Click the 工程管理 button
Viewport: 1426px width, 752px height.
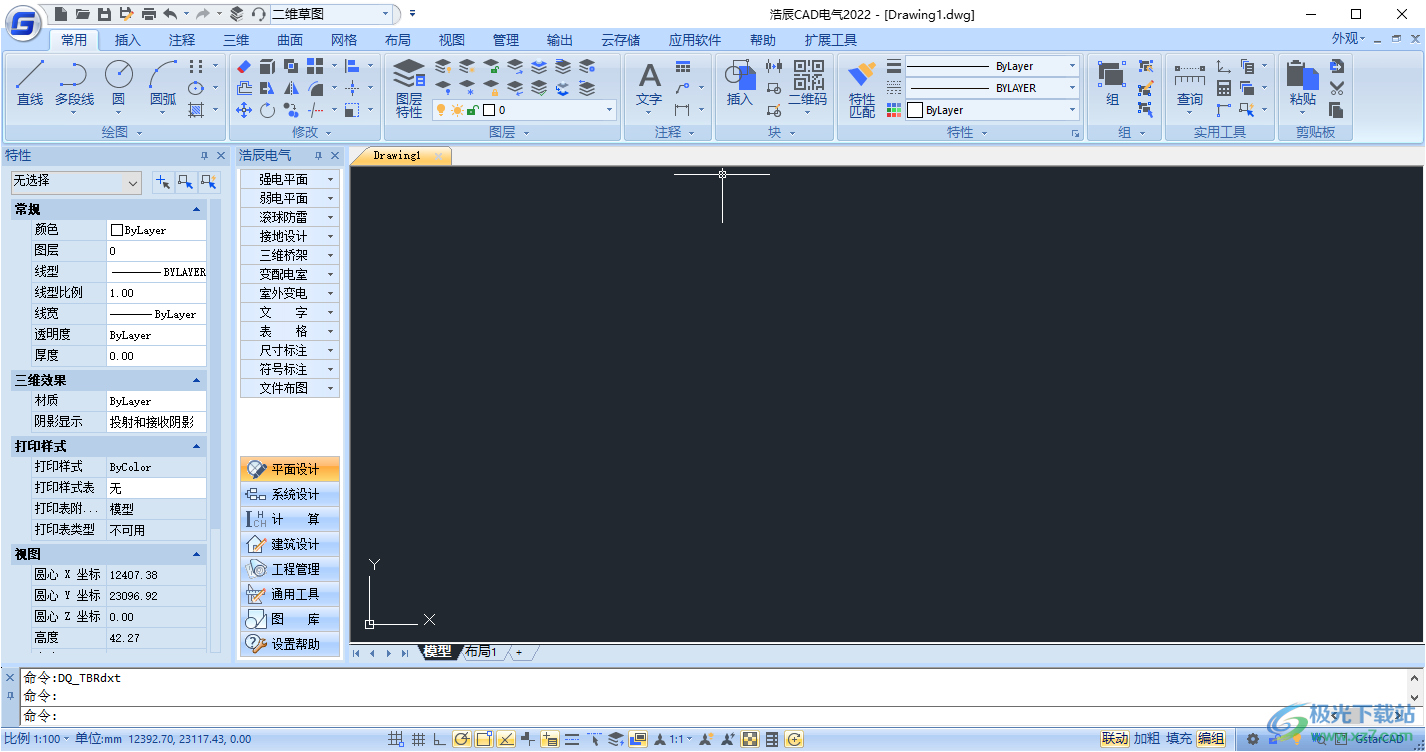(290, 569)
